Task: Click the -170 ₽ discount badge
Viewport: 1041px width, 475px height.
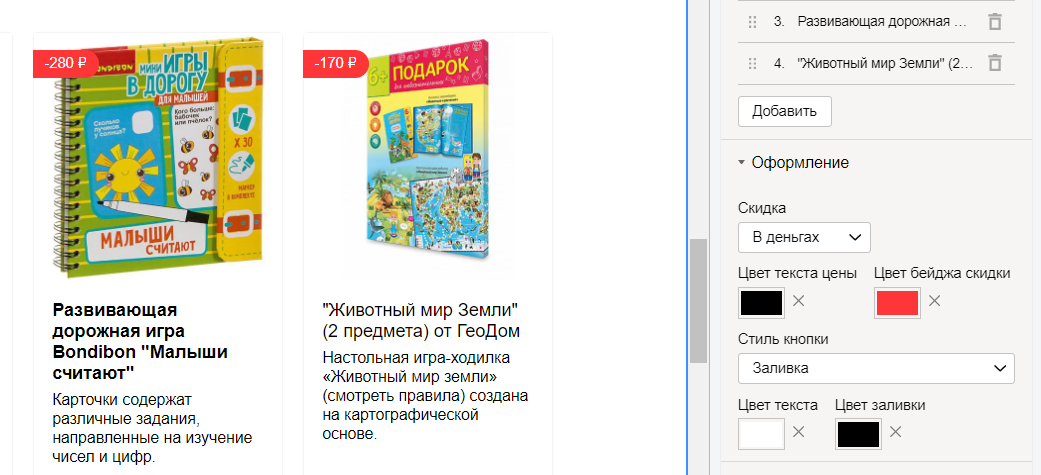Action: [335, 64]
